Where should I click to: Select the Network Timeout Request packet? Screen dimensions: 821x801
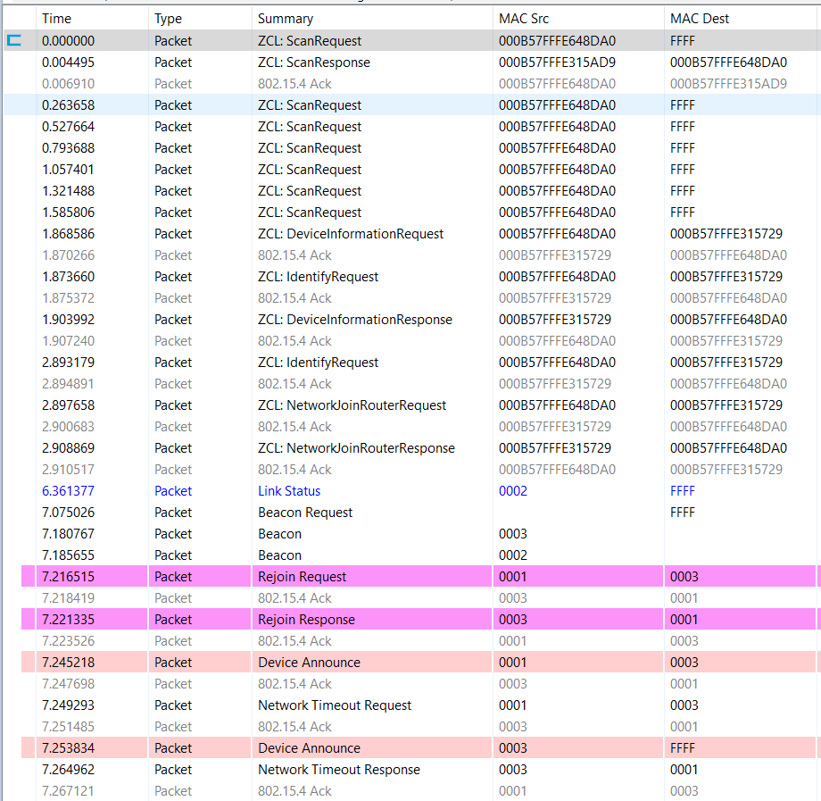334,705
